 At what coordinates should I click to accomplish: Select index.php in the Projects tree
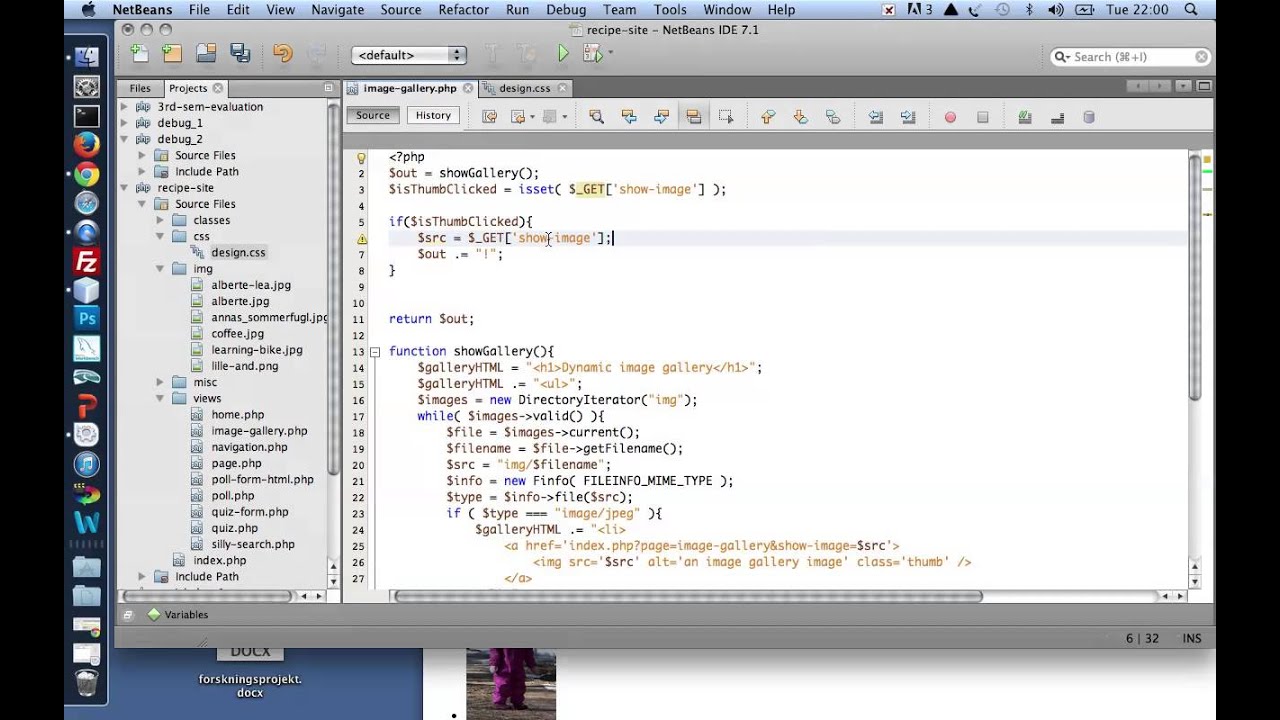pos(219,561)
